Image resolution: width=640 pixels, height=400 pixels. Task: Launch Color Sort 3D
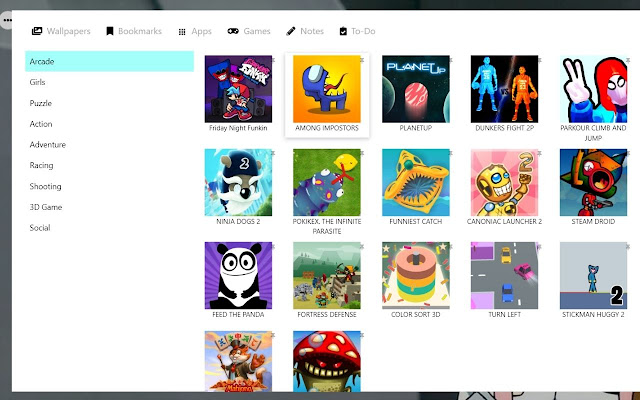[416, 276]
